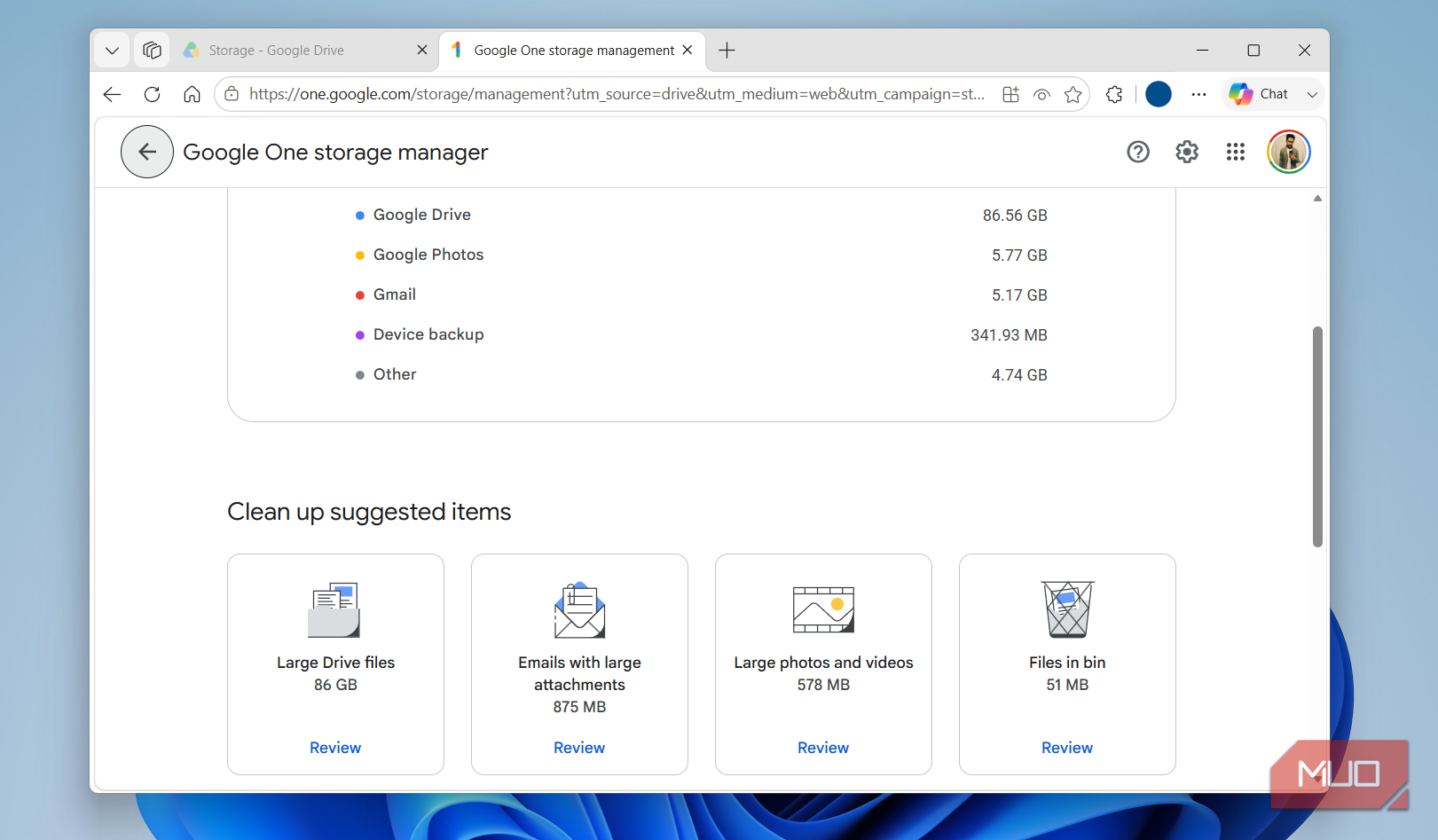The width and height of the screenshot is (1438, 840).
Task: Select the Google Drive storage row label
Action: pos(422,215)
